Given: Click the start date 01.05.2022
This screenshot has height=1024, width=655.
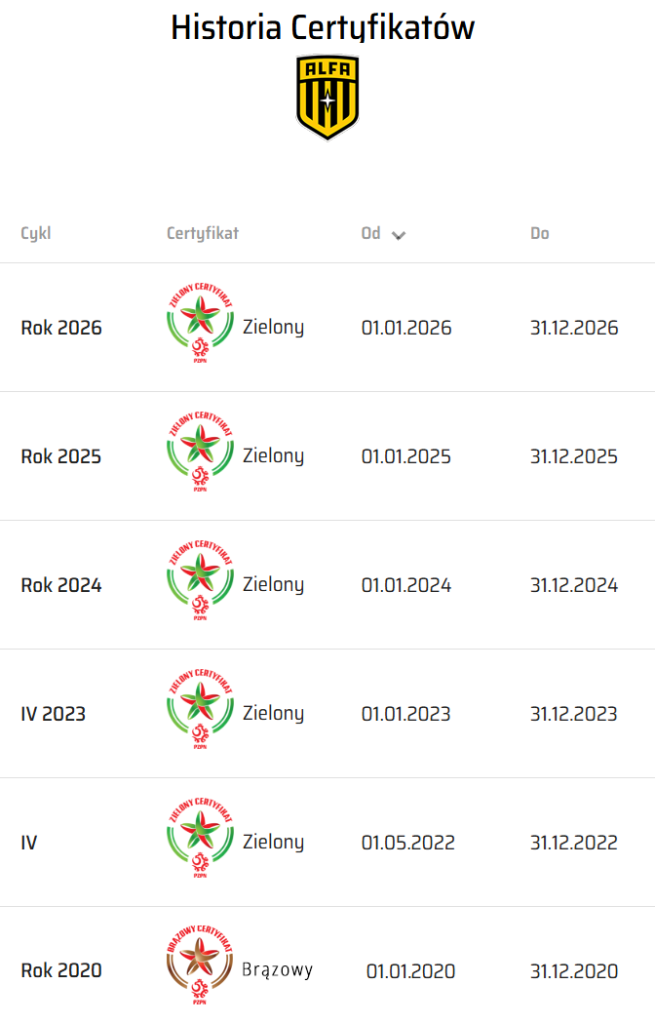Looking at the screenshot, I should (408, 843).
